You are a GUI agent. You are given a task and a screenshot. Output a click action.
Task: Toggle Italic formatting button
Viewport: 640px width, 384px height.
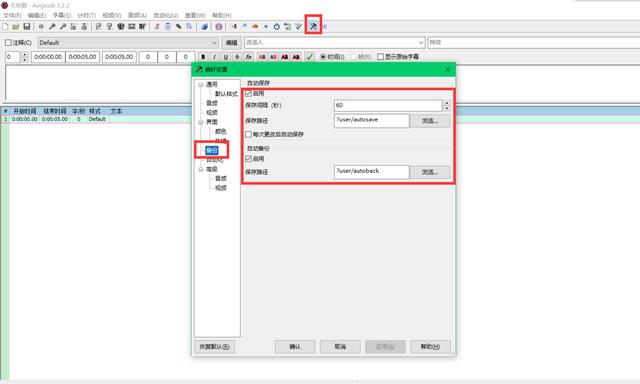[x=214, y=57]
